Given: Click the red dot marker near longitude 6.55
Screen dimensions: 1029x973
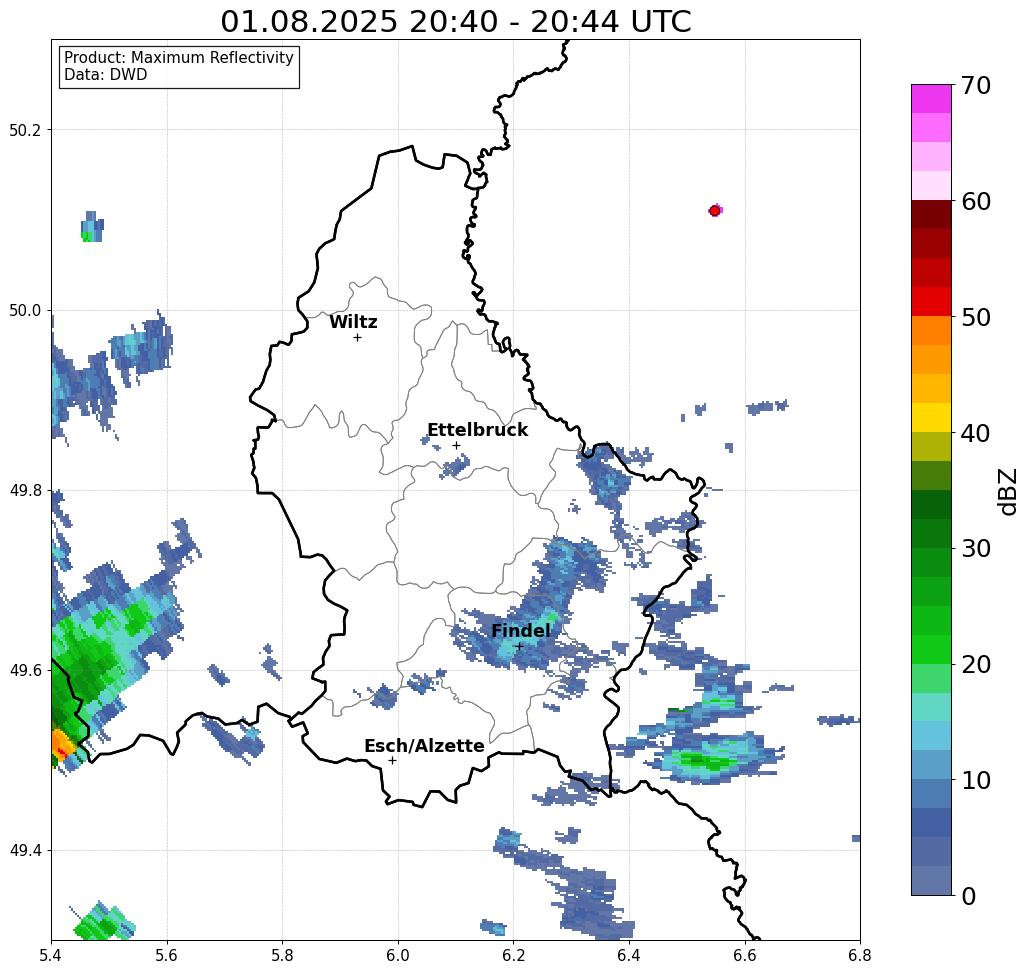Looking at the screenshot, I should 714,211.
